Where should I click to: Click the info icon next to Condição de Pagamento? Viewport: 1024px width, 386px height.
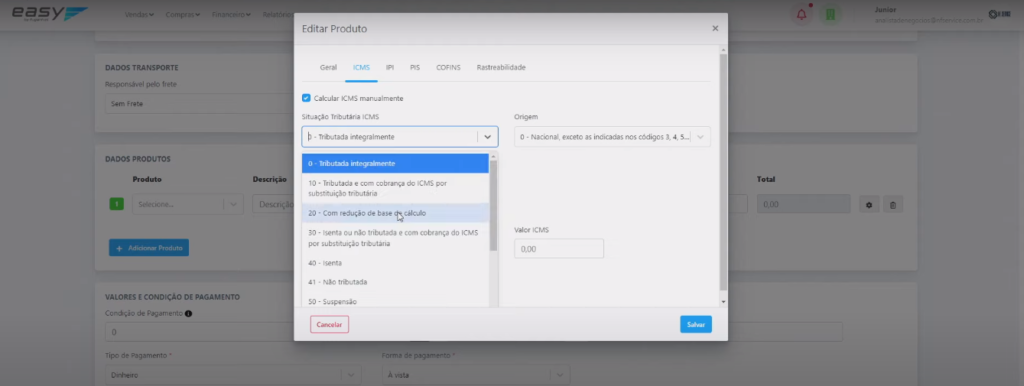[188, 314]
